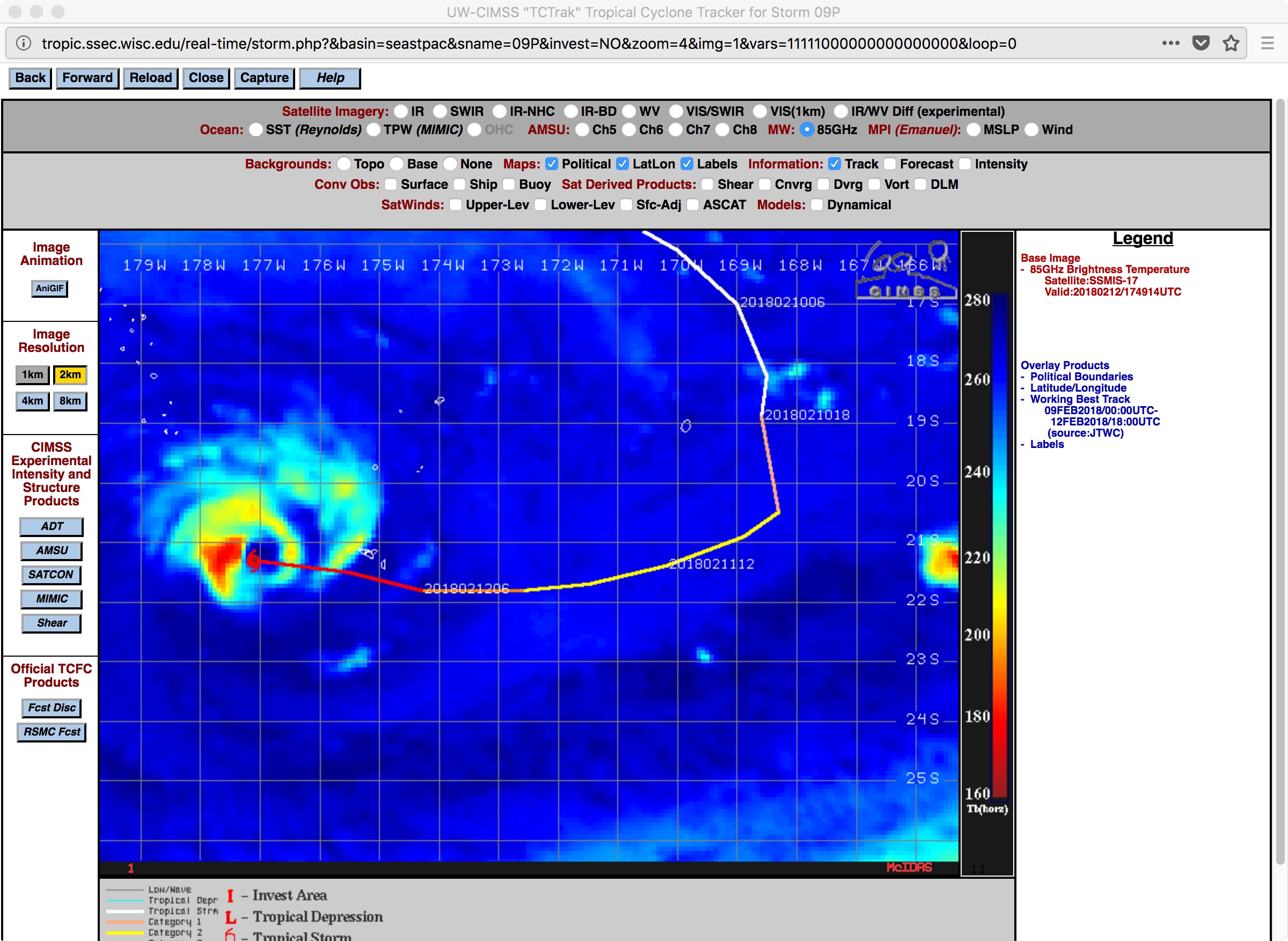Select the IR satellite imagery radio
This screenshot has height=941, width=1288.
pyautogui.click(x=401, y=111)
